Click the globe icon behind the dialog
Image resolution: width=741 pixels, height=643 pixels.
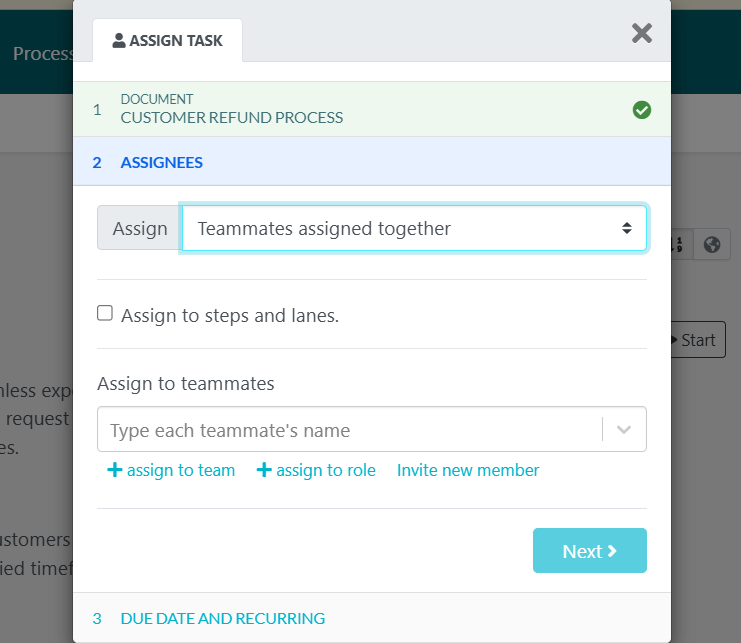coord(711,244)
